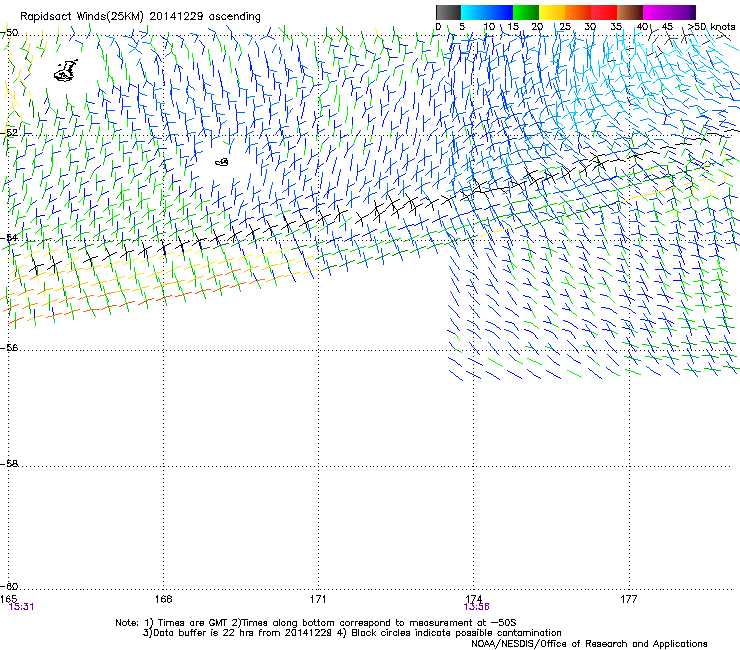The height and width of the screenshot is (650, 740).
Task: Click the '165' longitude label
Action: [x=8, y=599]
